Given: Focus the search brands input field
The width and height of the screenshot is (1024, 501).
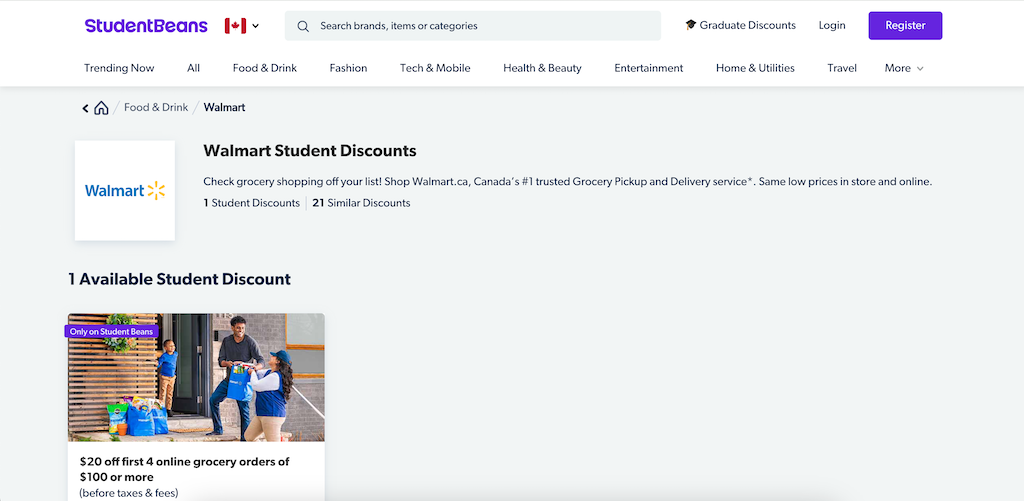Looking at the screenshot, I should [473, 26].
